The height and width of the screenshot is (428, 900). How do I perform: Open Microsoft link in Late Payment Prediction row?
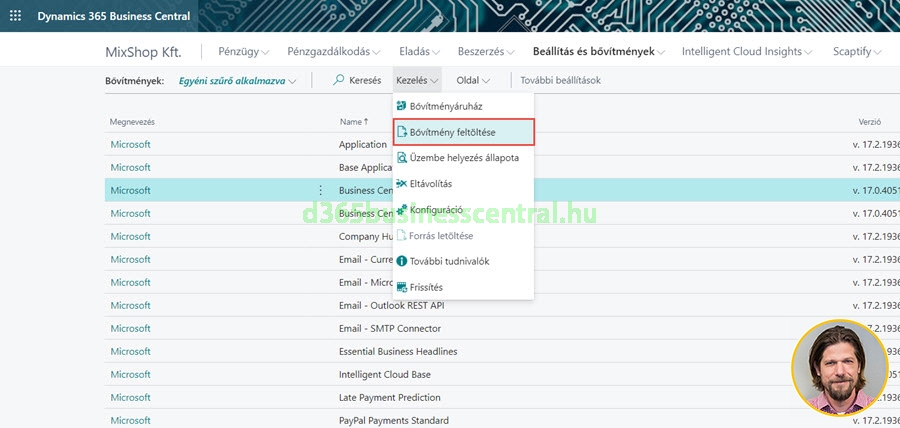(x=130, y=398)
